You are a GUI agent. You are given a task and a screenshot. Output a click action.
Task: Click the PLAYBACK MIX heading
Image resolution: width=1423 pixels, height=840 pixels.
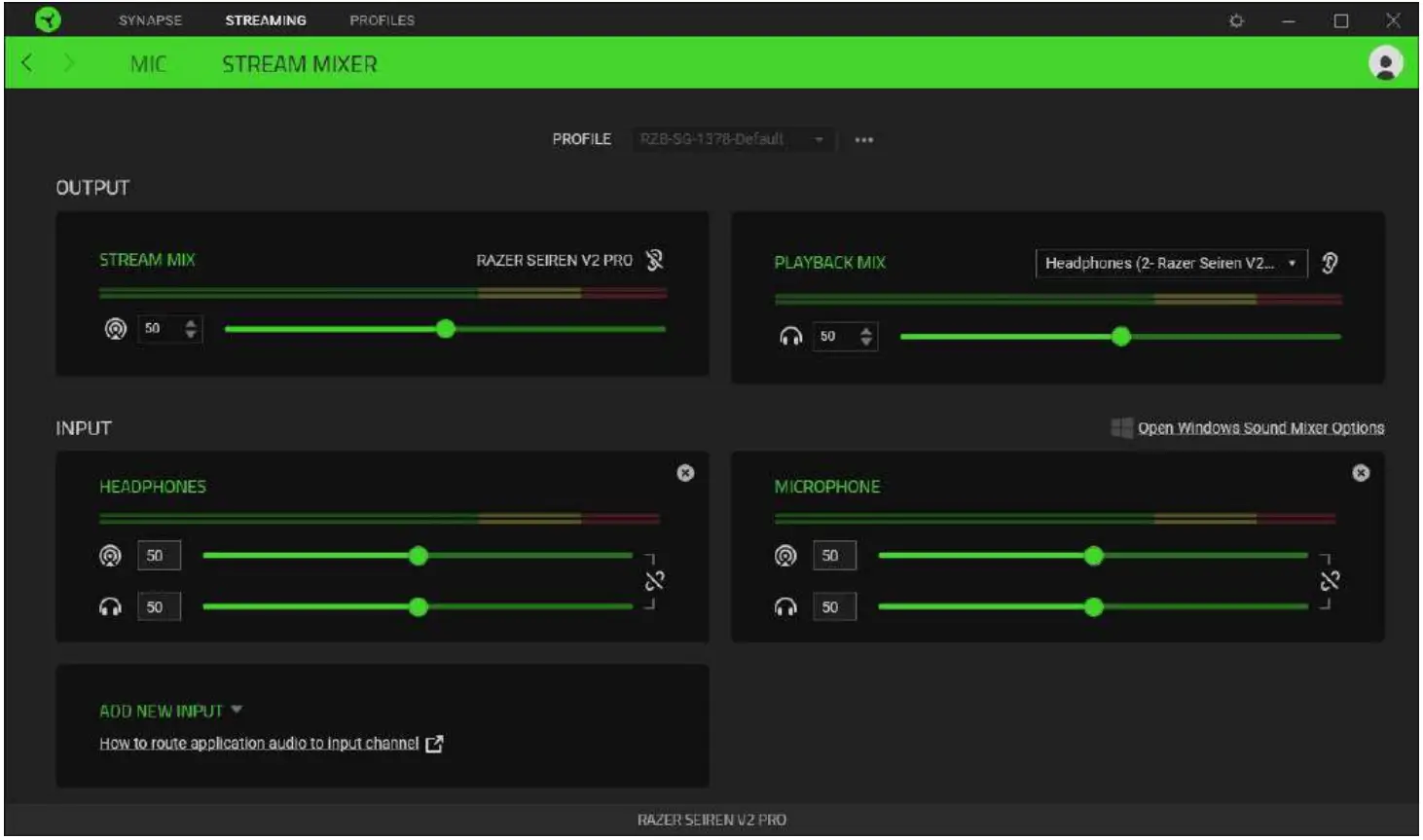(x=830, y=263)
